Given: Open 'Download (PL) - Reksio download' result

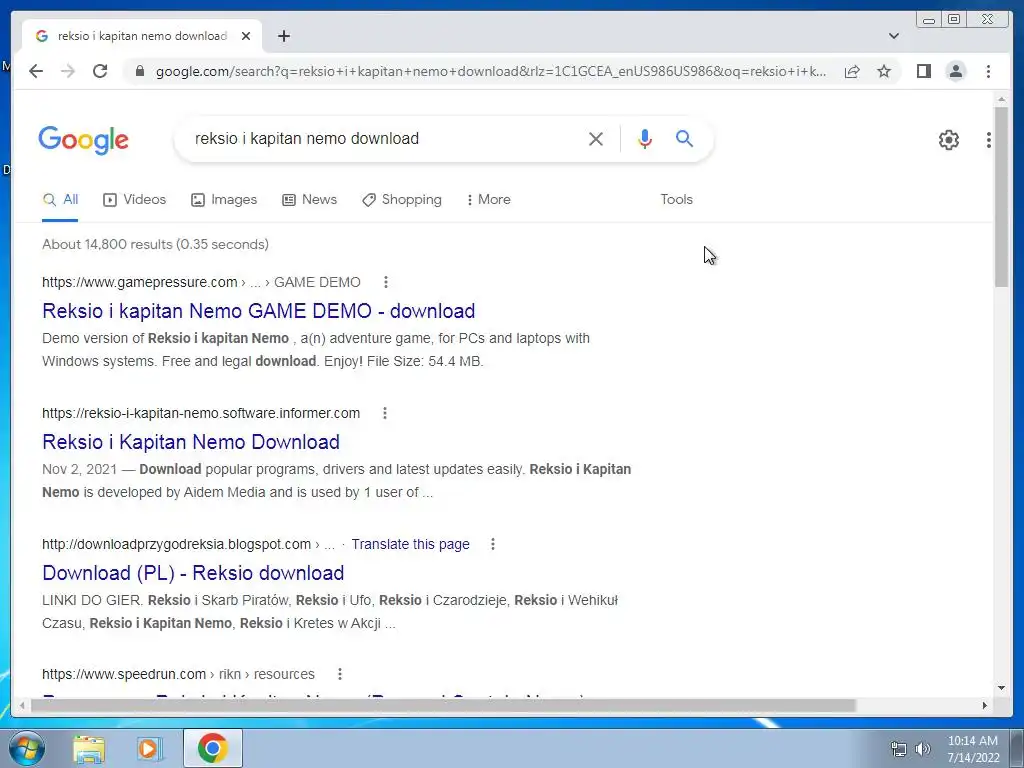Looking at the screenshot, I should pos(193,573).
